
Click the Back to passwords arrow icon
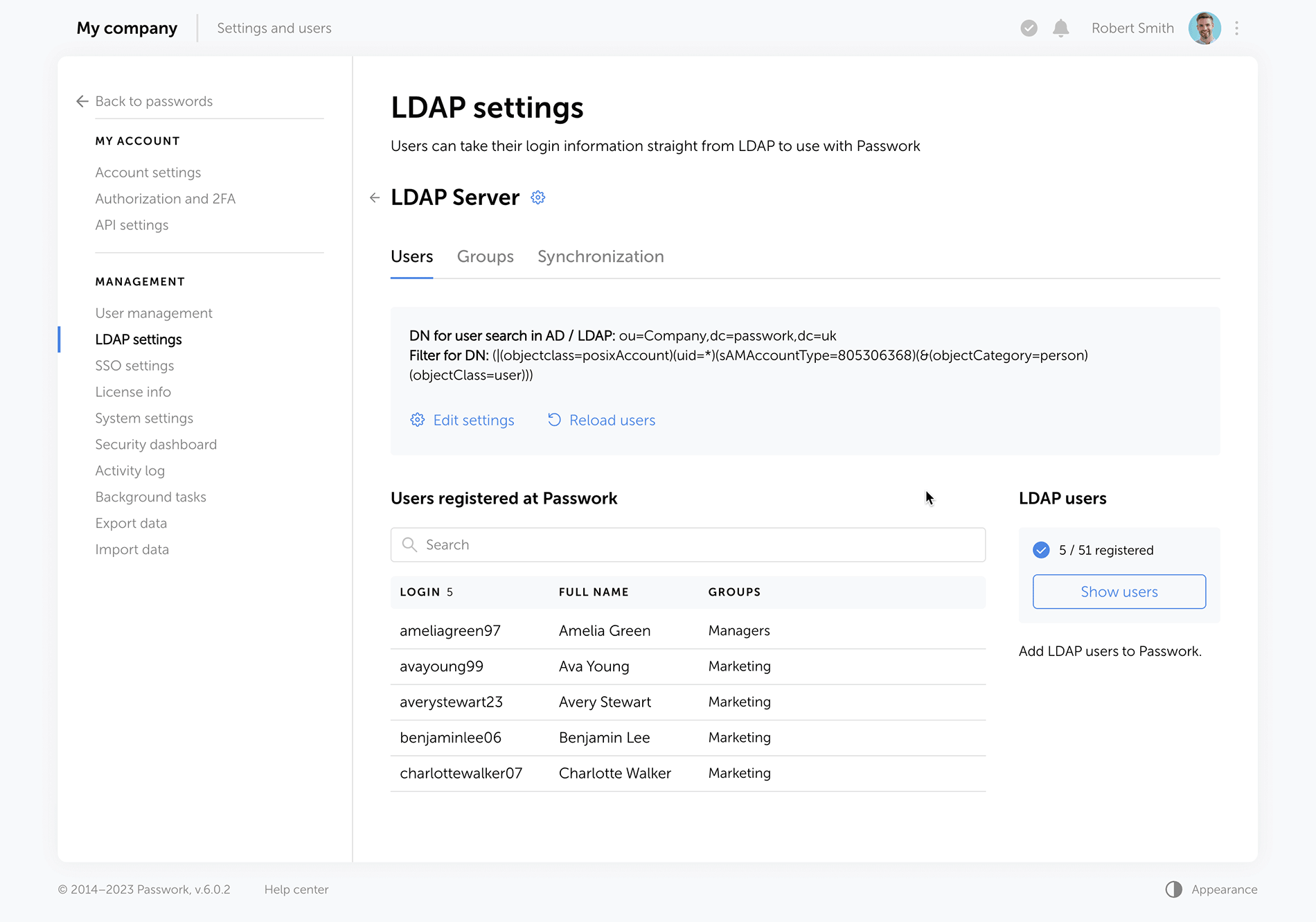[82, 102]
